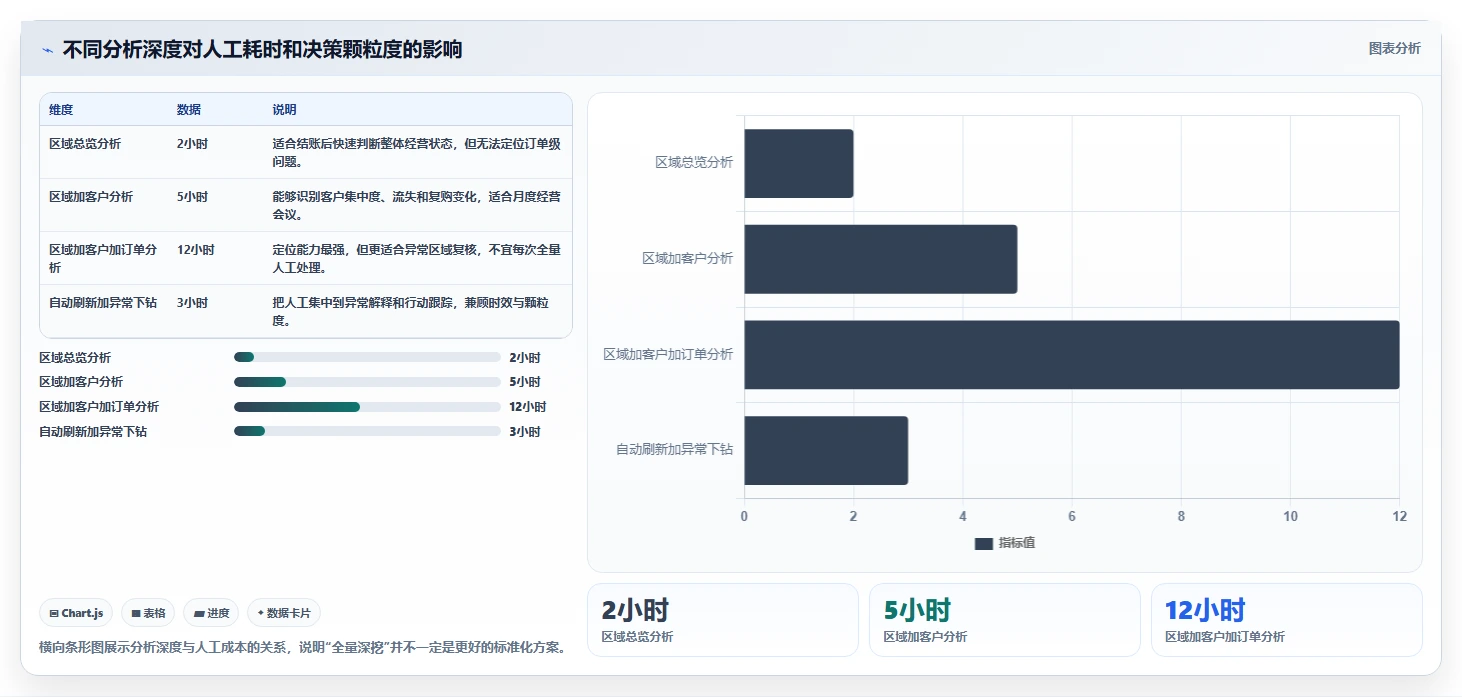Click the 12小时 data card
This screenshot has height=697, width=1462.
[x=1287, y=620]
